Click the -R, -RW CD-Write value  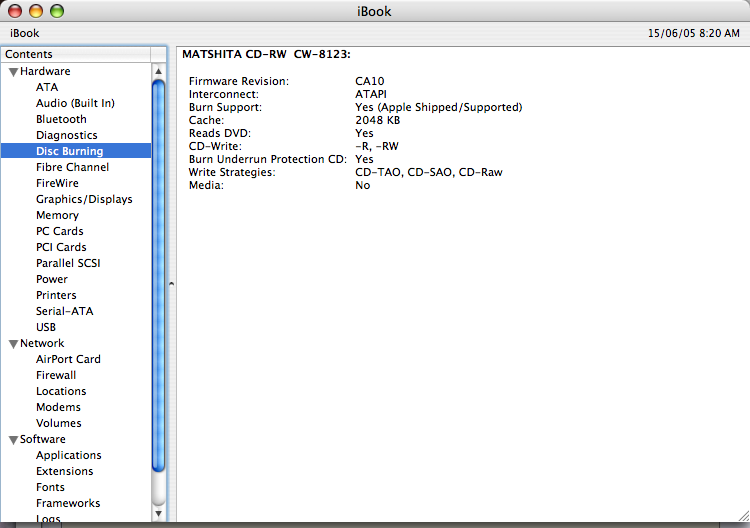pos(376,146)
